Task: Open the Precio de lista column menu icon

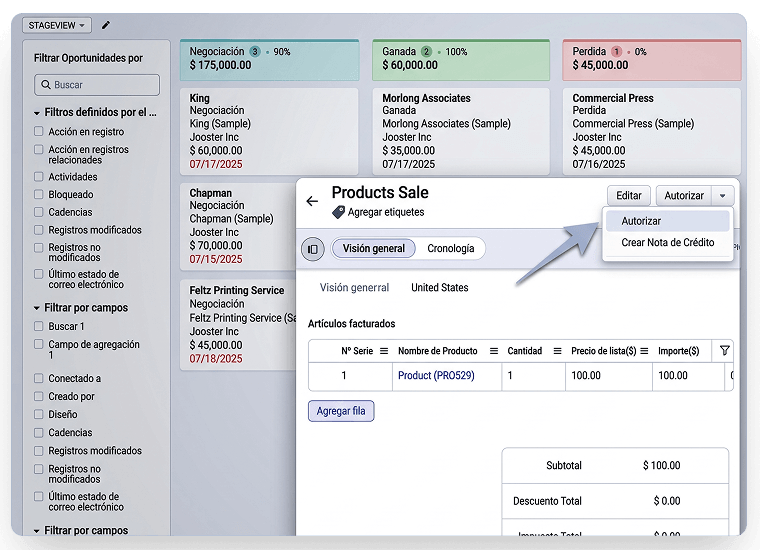Action: [644, 351]
